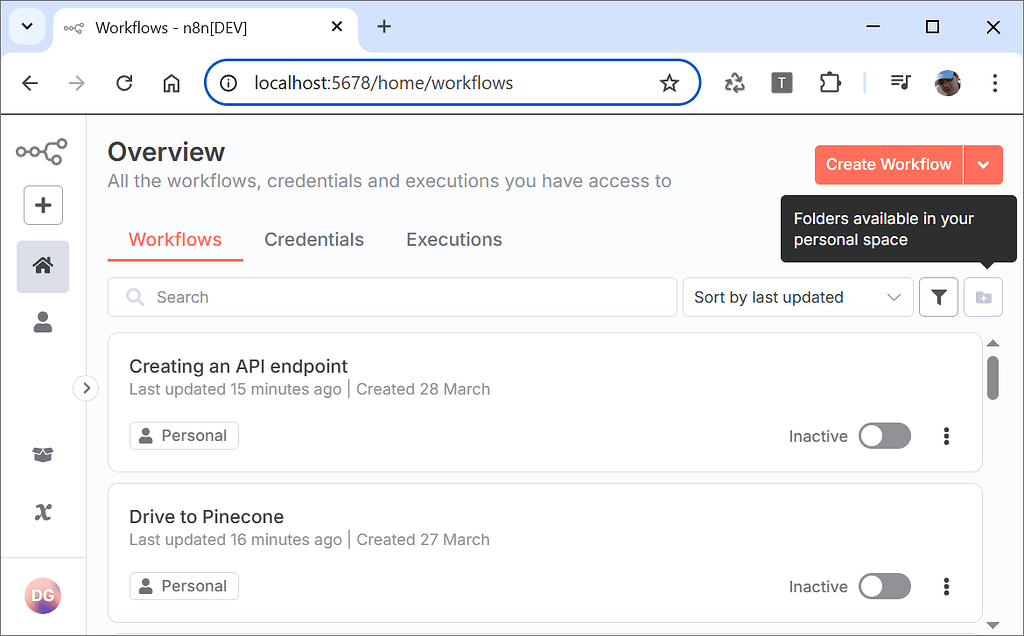Click the Create Workflow button
This screenshot has width=1024, height=636.
point(888,164)
